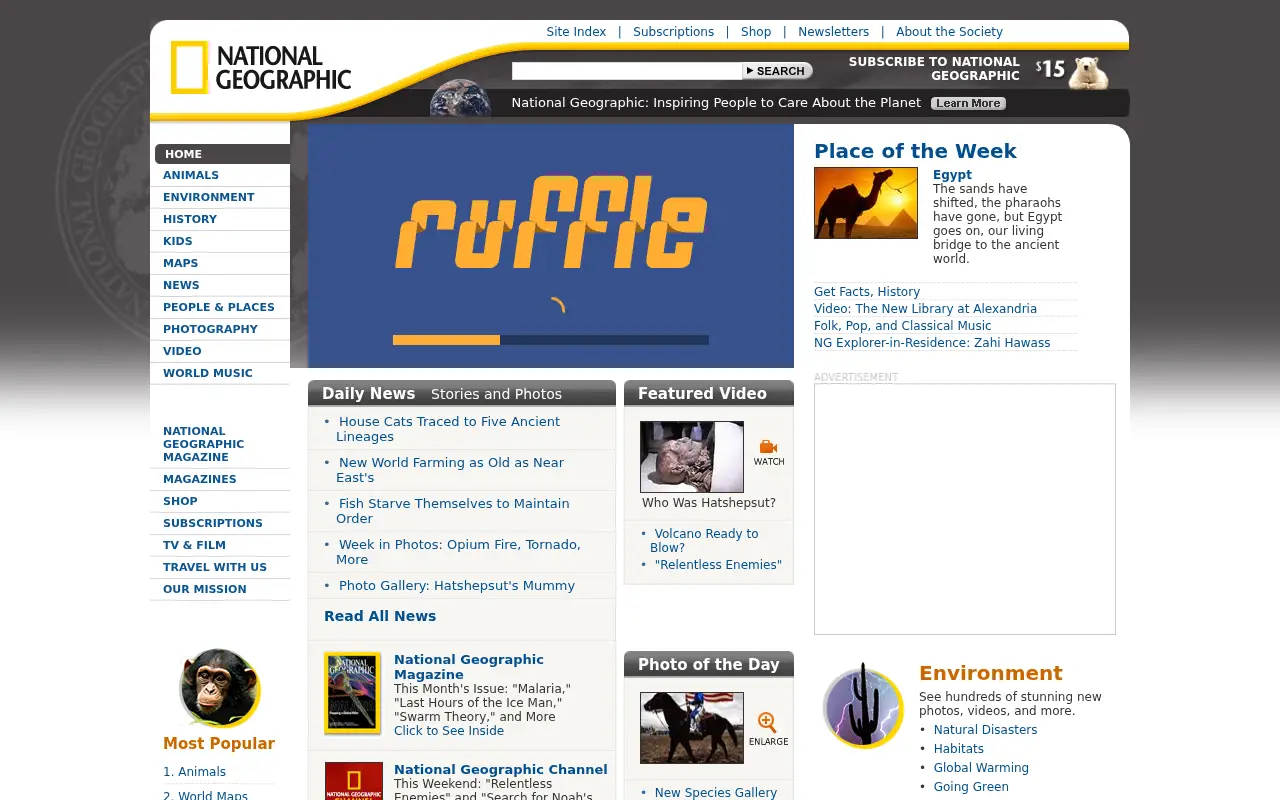Screen dimensions: 1280x800
Task: Click the National Geographic Channel thumbnail
Action: pyautogui.click(x=354, y=781)
